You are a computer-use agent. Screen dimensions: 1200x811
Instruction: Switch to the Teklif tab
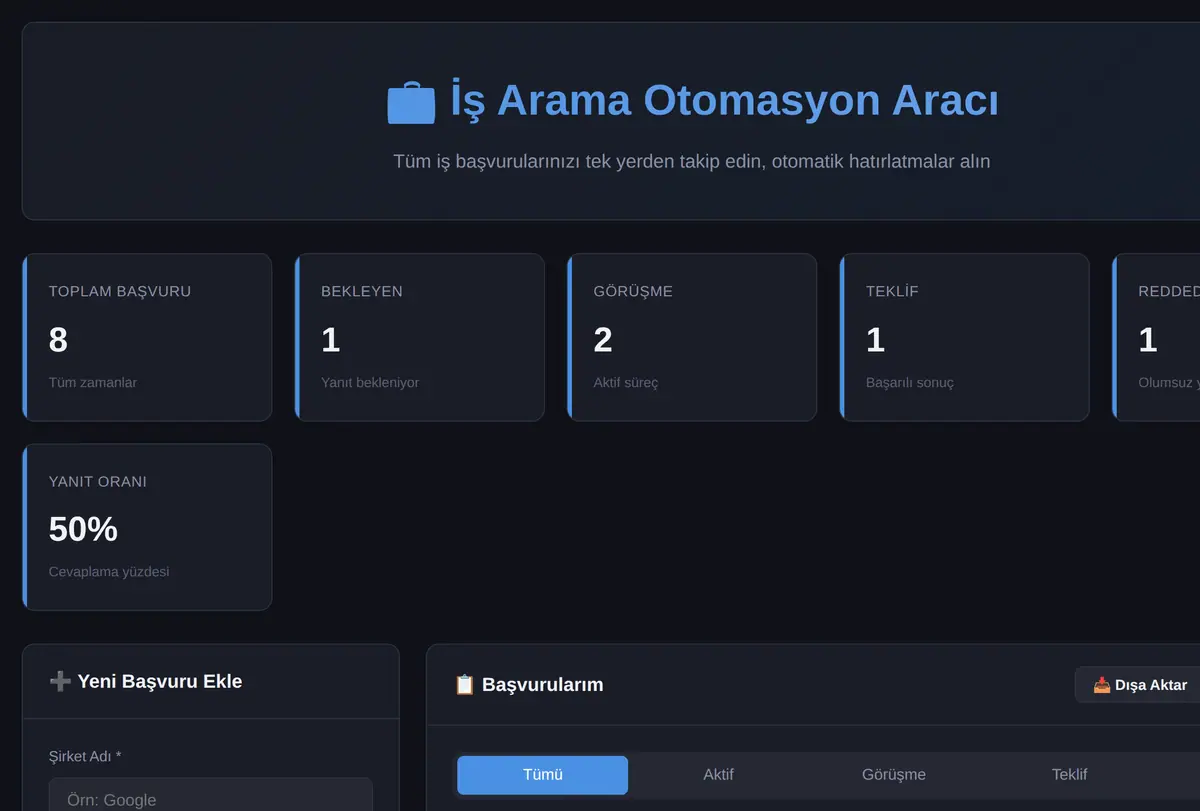1069,775
